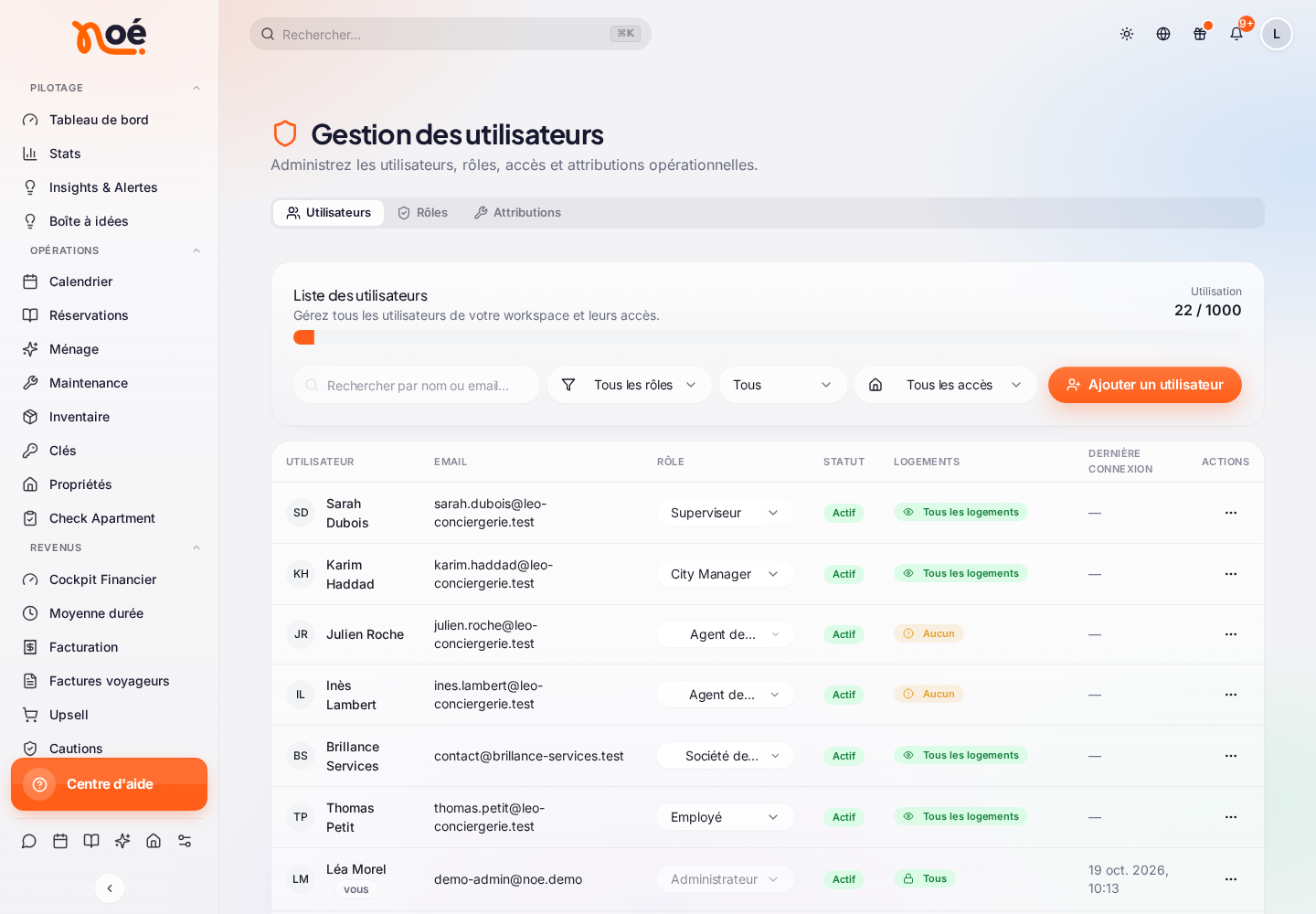Open the "Tous les rôles" filter dropdown
Image resolution: width=1316 pixels, height=914 pixels.
pyautogui.click(x=630, y=385)
